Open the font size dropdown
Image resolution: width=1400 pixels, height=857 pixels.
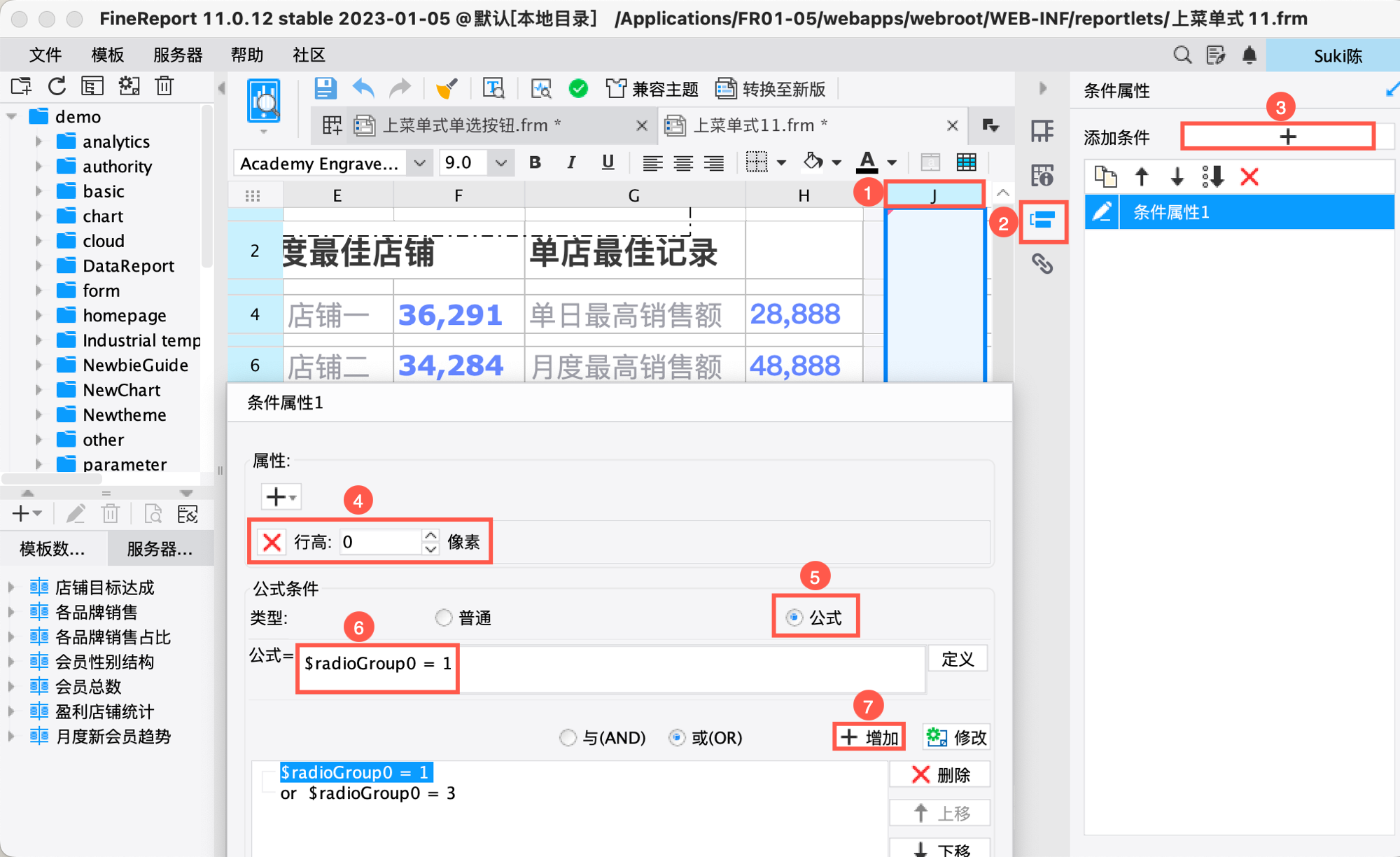pos(500,163)
